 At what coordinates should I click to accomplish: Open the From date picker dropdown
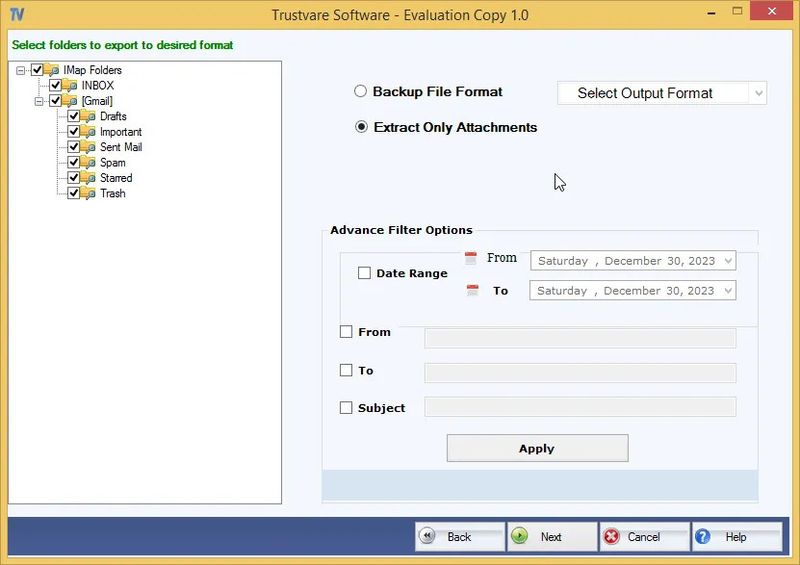coord(728,261)
